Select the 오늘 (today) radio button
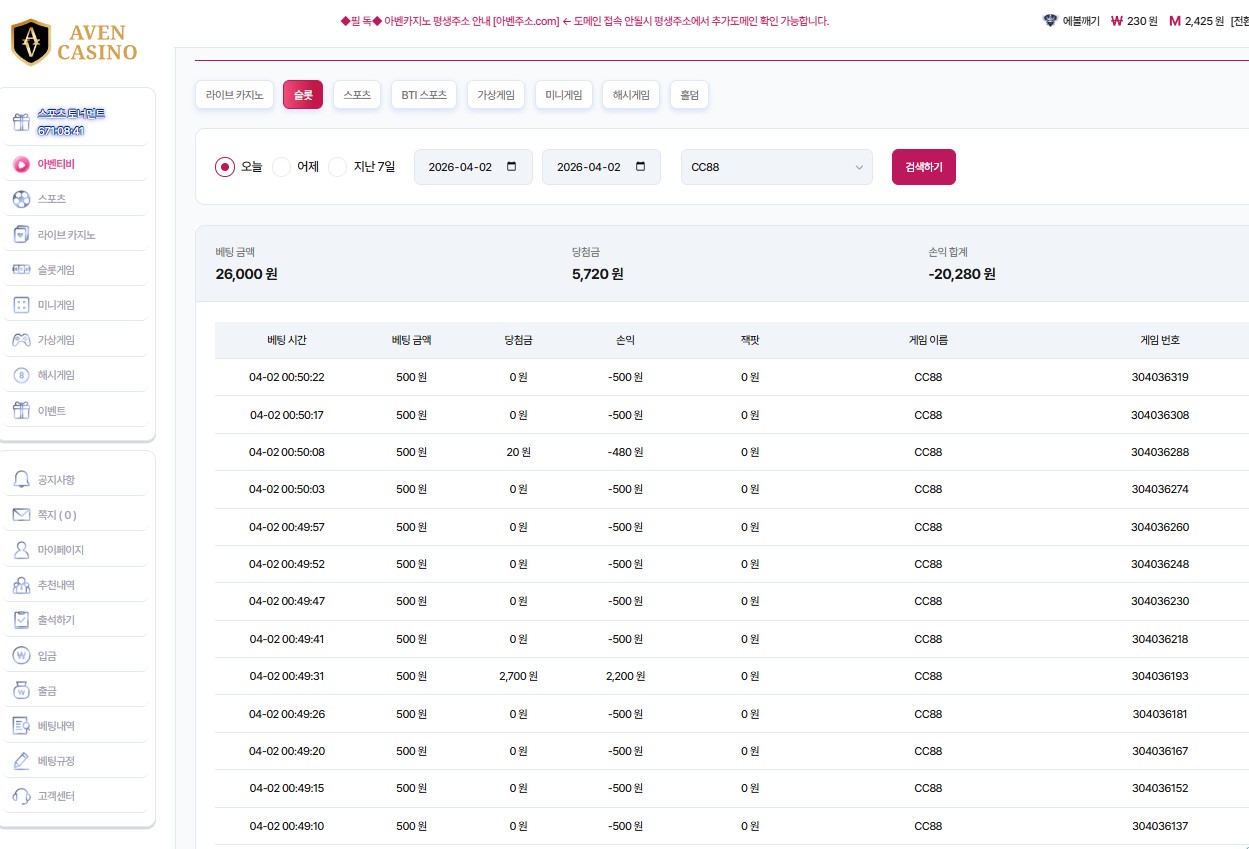This screenshot has height=849, width=1249. (x=225, y=167)
